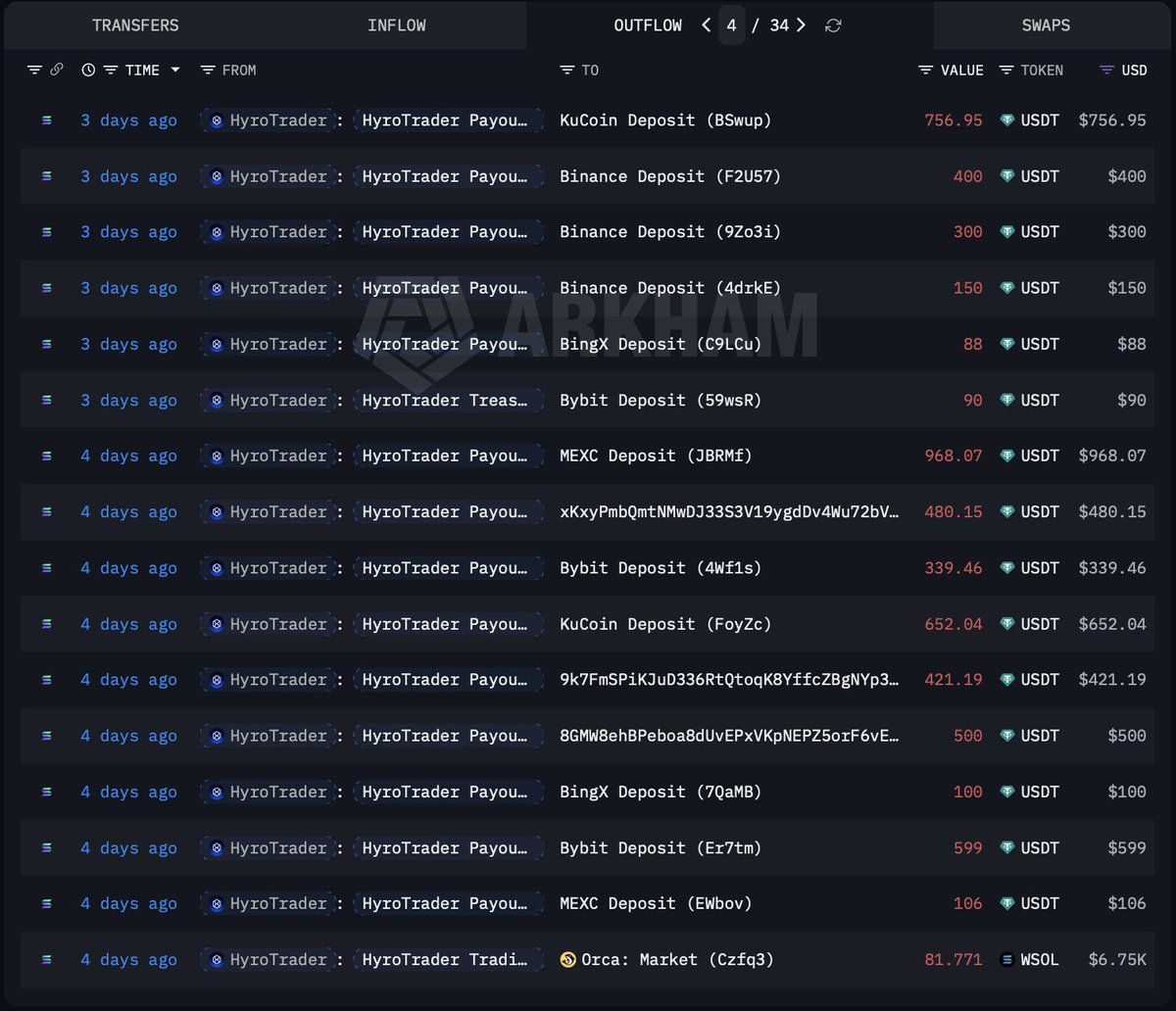Open address starting 8GMW8ehBPeboa8d
This screenshot has height=1011, width=1176.
(x=729, y=735)
